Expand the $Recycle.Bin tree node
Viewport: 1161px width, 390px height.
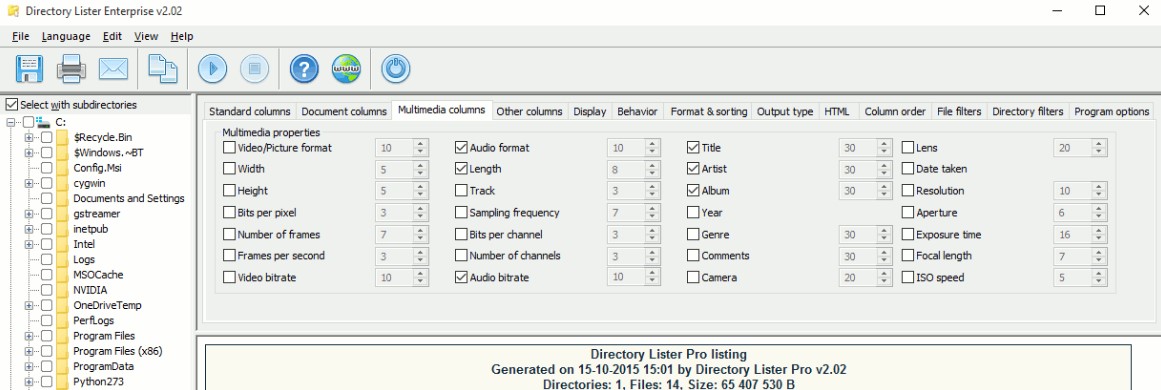[x=28, y=137]
